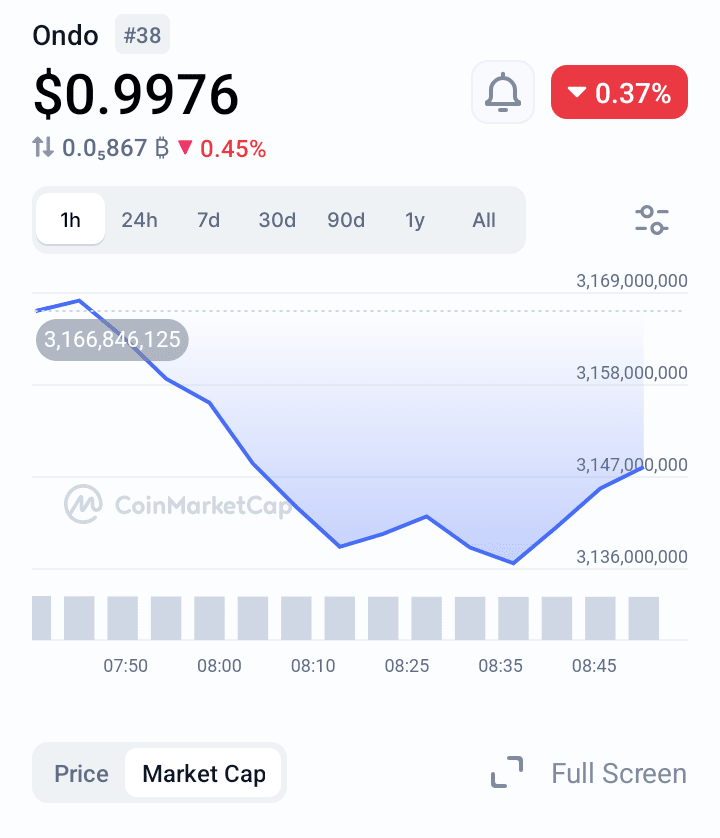
Task: Click the full screen expand icon
Action: (x=507, y=773)
